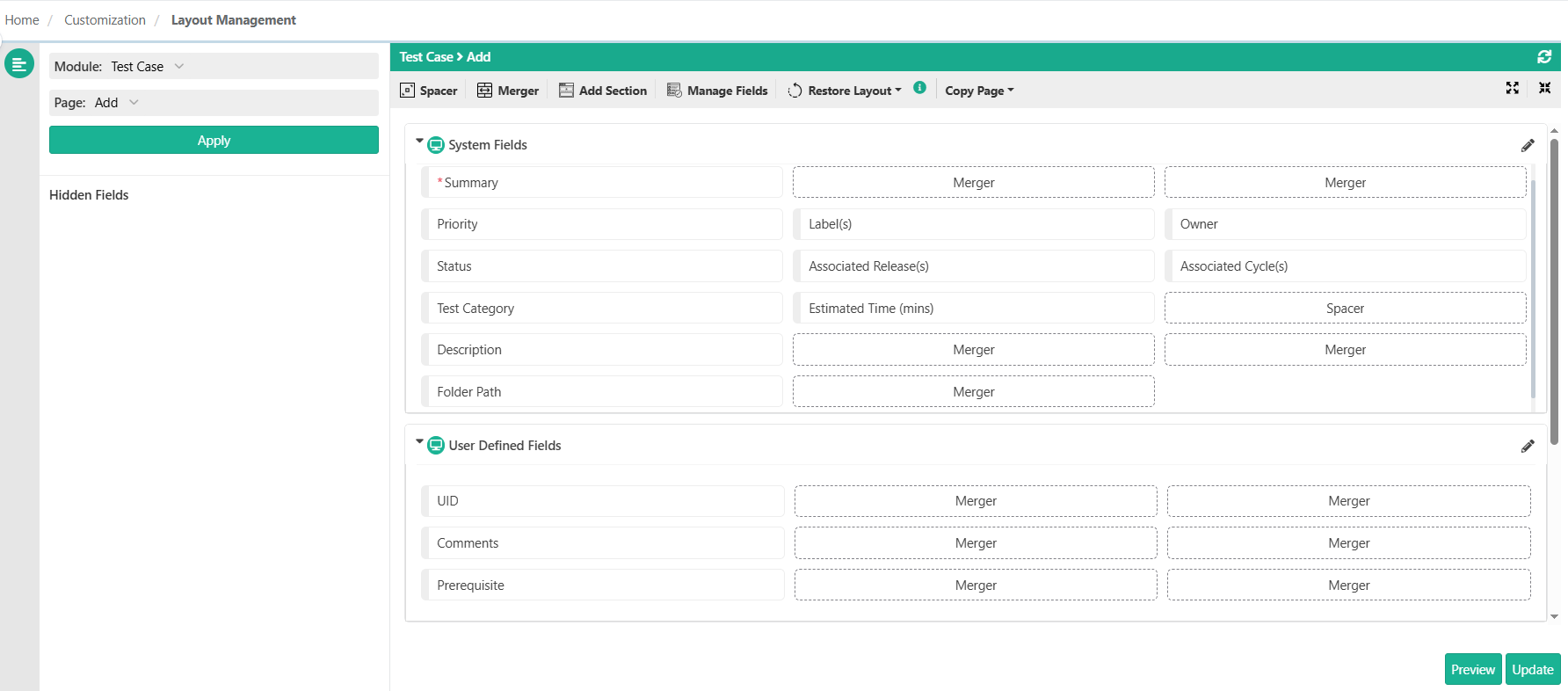Click the scroll down arrow of layout area
Viewport: 1568px width, 691px height.
pyautogui.click(x=1554, y=616)
